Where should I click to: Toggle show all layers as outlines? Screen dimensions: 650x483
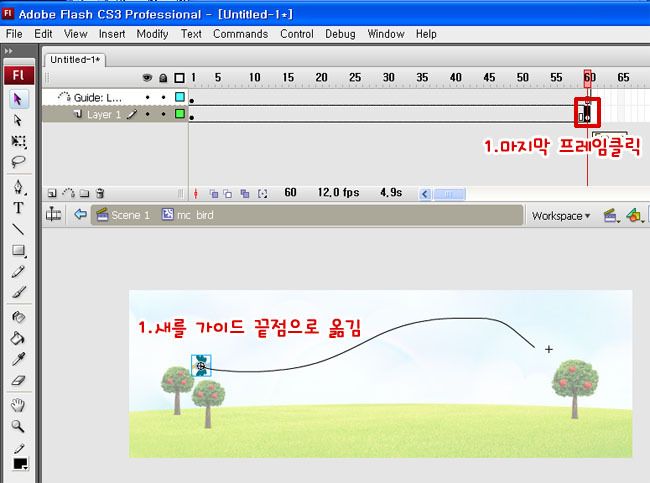pyautogui.click(x=179, y=78)
